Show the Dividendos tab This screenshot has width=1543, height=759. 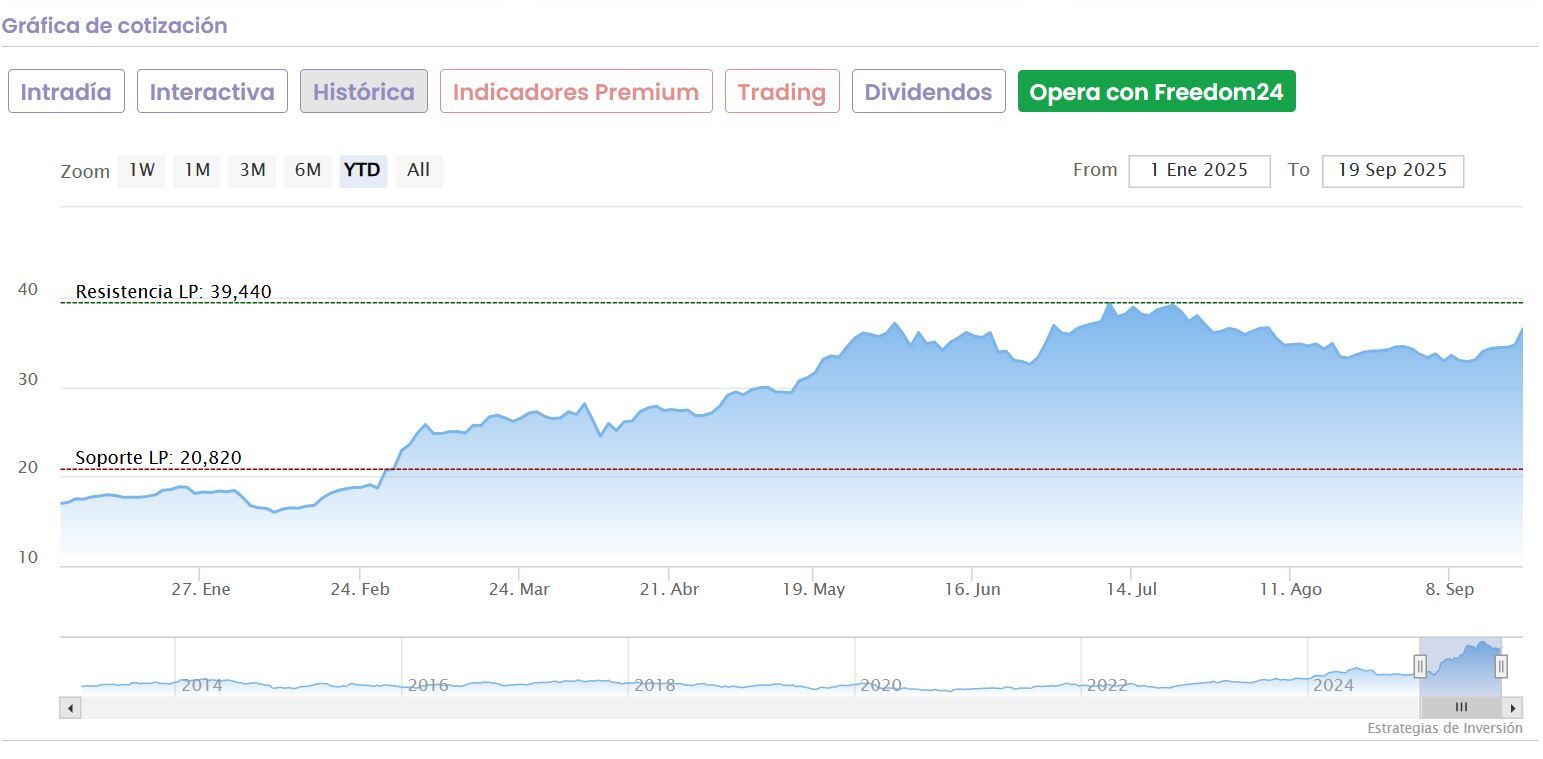coord(928,92)
